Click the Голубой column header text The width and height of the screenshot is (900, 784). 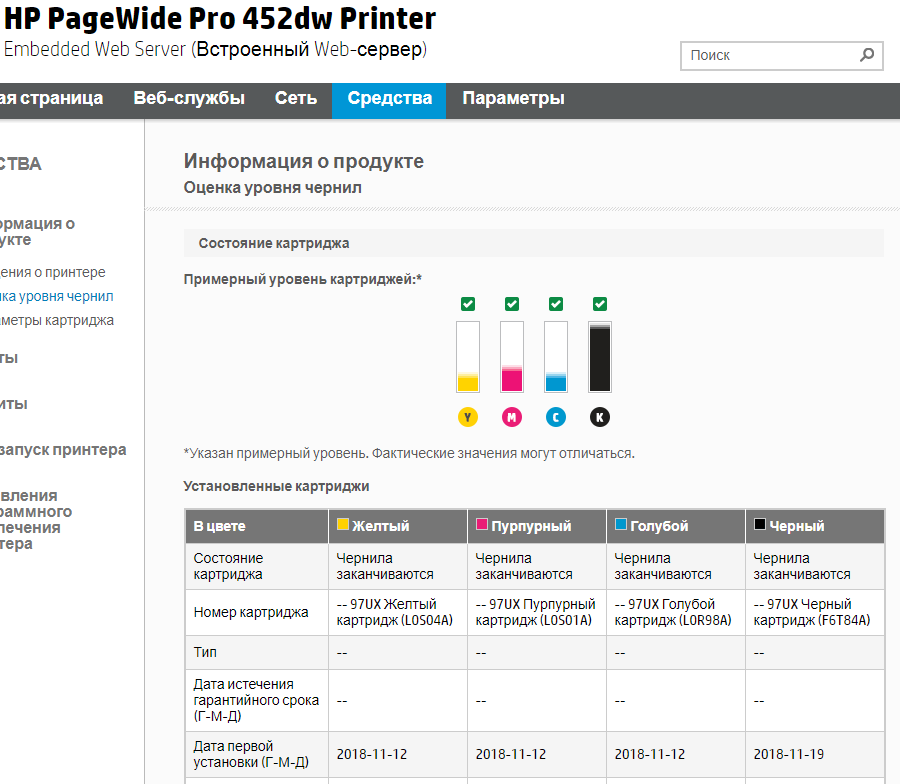[x=659, y=526]
